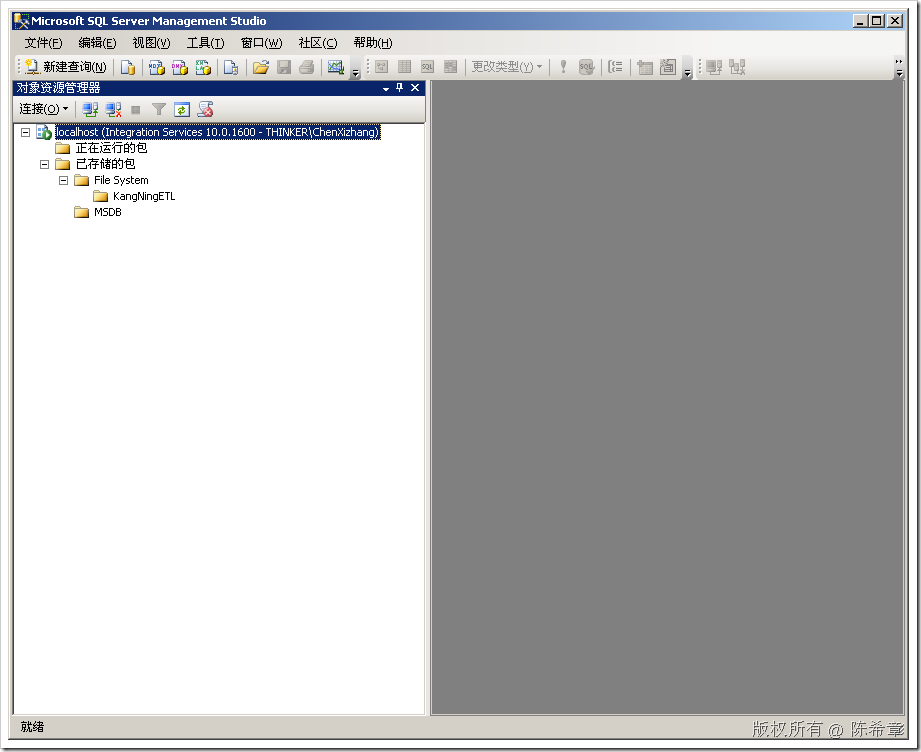The width and height of the screenshot is (921, 752).
Task: Click the Verify SQL syntax icon
Action: click(x=586, y=67)
